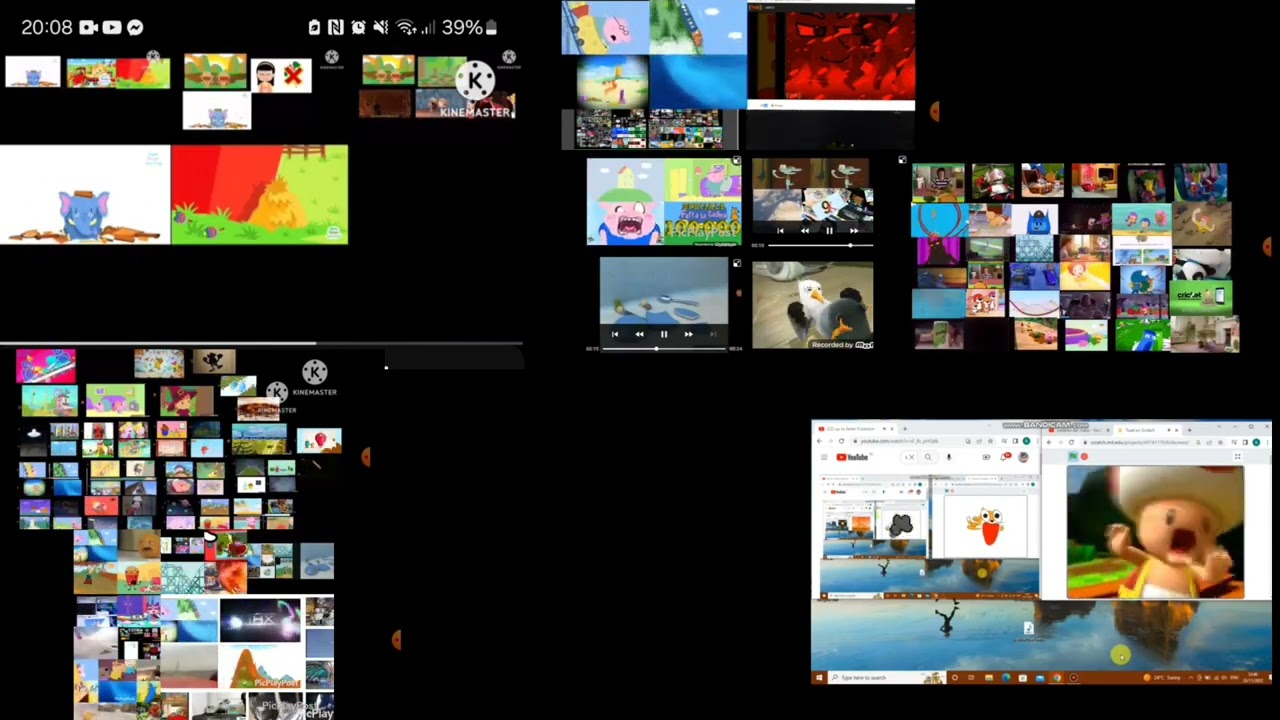This screenshot has width=1280, height=720.
Task: Skip to previous in spoon video player
Action: [614, 334]
